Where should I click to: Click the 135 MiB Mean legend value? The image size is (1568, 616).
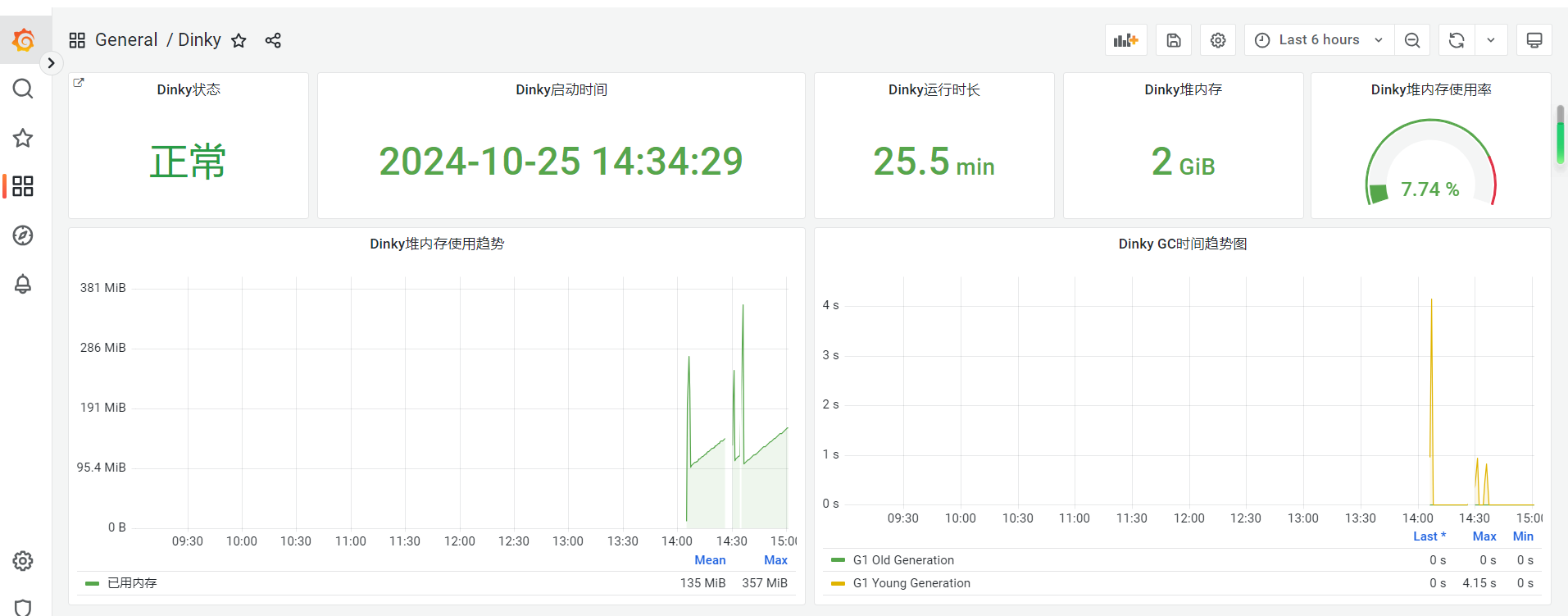[x=702, y=583]
